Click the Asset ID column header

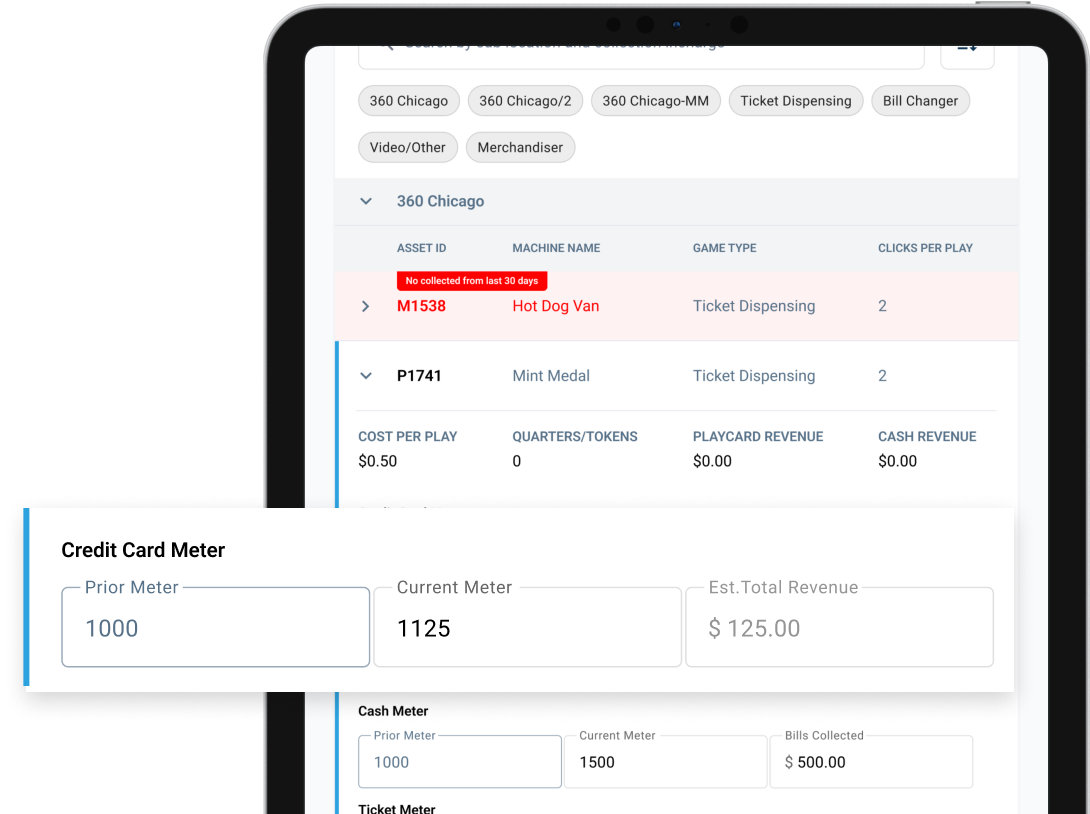tap(421, 248)
